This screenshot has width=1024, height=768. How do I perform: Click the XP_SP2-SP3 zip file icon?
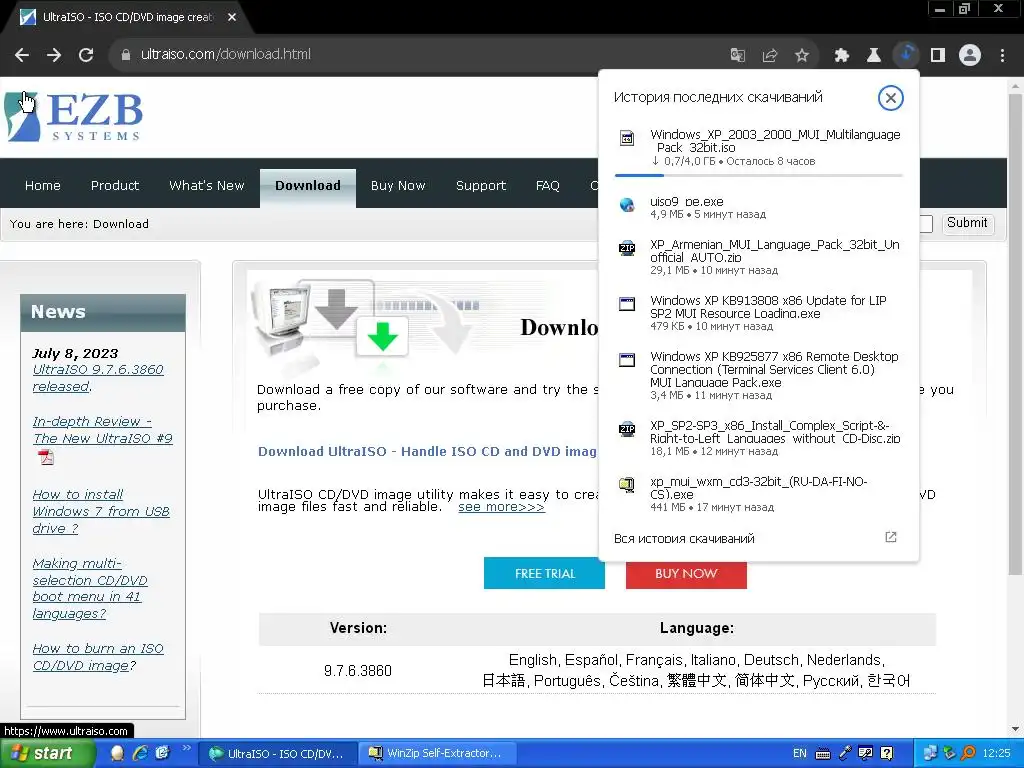tap(627, 429)
